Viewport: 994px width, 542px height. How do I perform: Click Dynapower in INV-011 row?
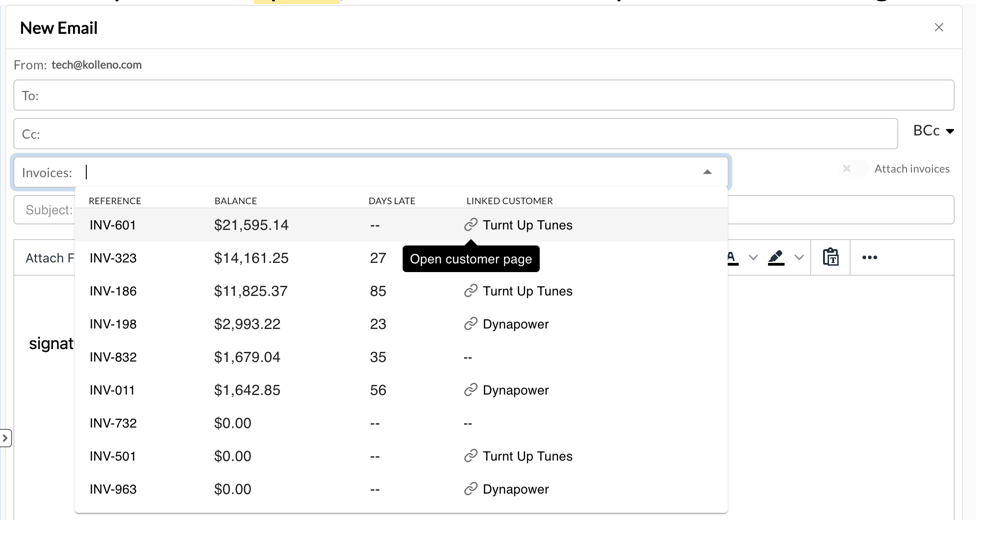pyautogui.click(x=516, y=390)
